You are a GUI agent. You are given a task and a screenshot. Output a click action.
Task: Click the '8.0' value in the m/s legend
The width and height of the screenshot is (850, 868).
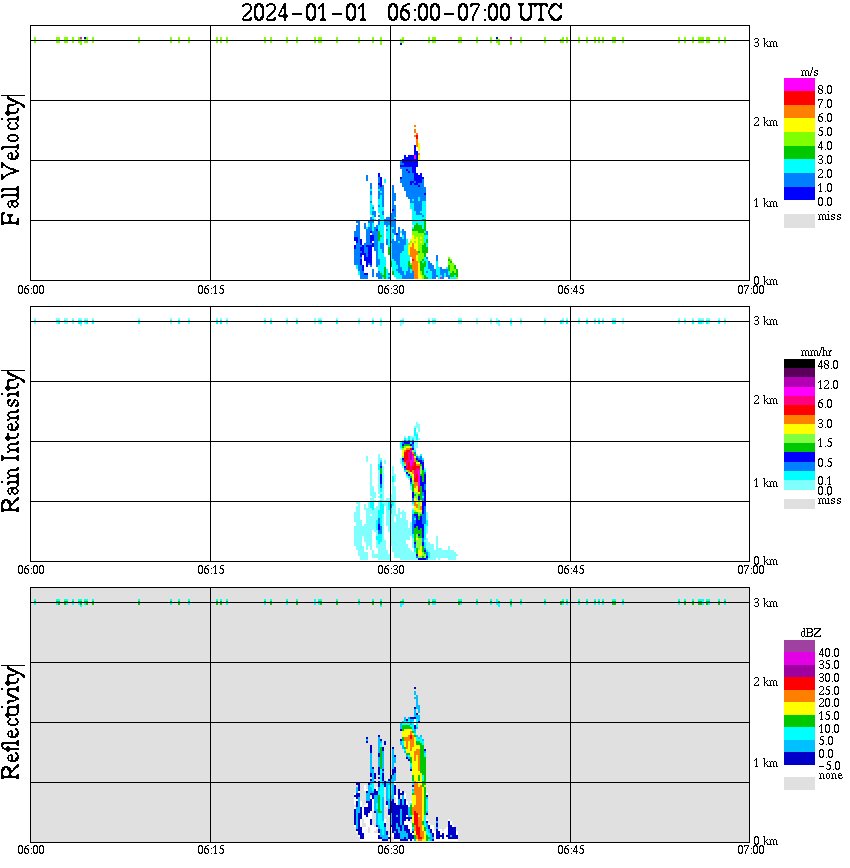point(825,90)
